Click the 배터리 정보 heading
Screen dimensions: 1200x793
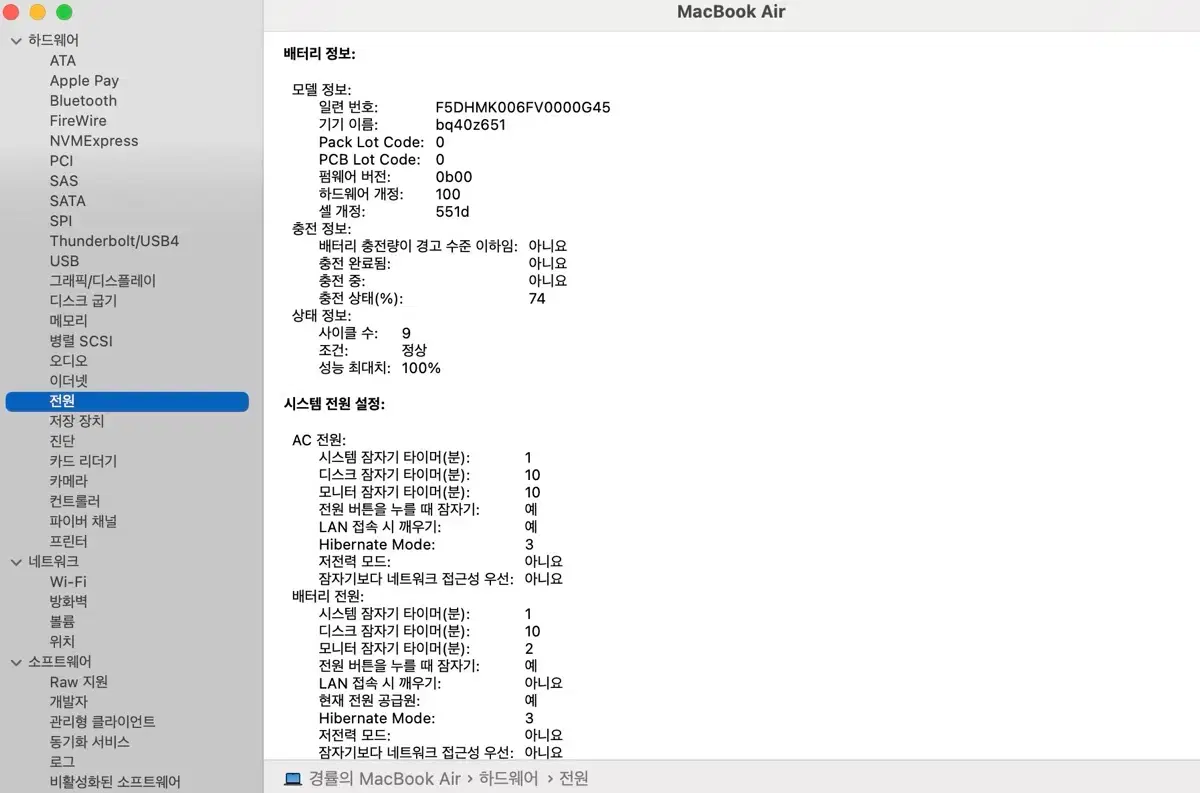(x=320, y=54)
